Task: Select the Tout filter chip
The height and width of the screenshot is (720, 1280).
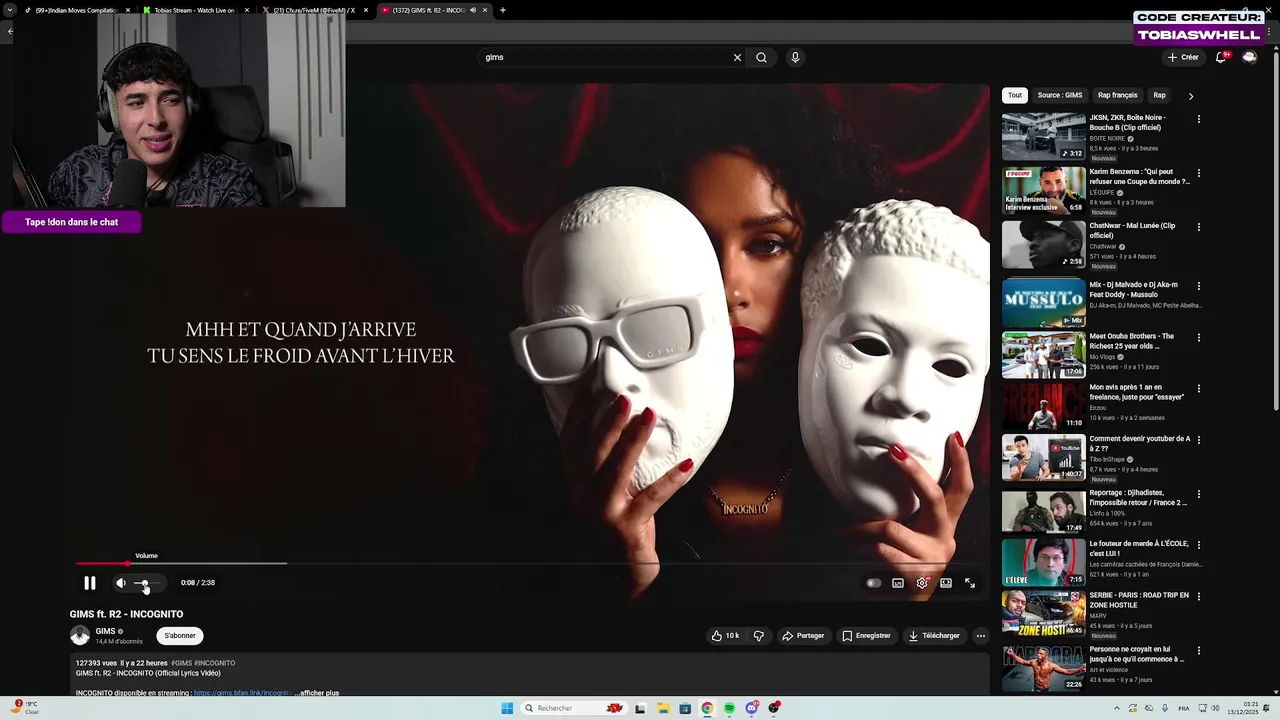Action: click(1015, 95)
